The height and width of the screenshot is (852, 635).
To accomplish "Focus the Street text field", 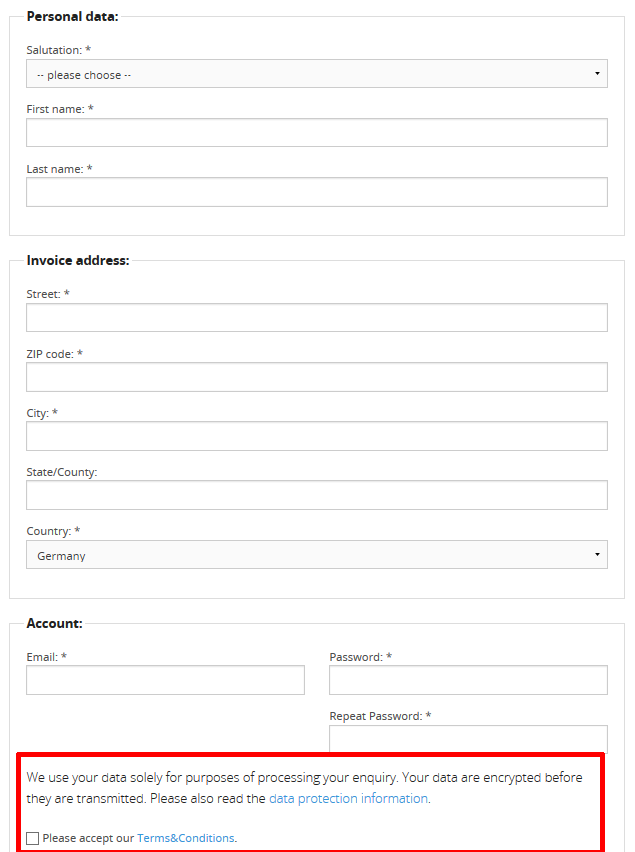I will click(x=317, y=317).
